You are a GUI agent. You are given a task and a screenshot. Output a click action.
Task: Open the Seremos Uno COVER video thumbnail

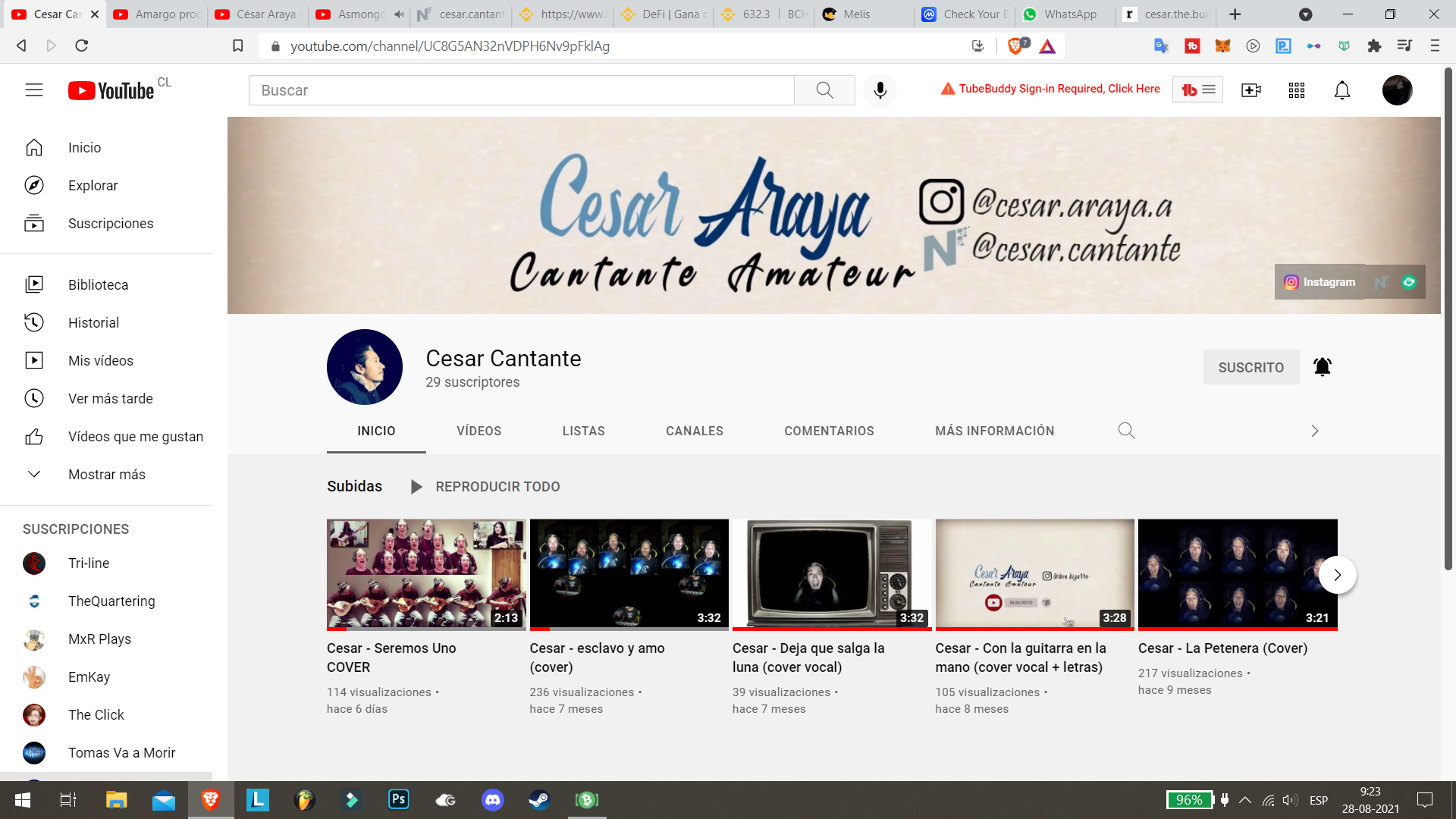tap(426, 575)
